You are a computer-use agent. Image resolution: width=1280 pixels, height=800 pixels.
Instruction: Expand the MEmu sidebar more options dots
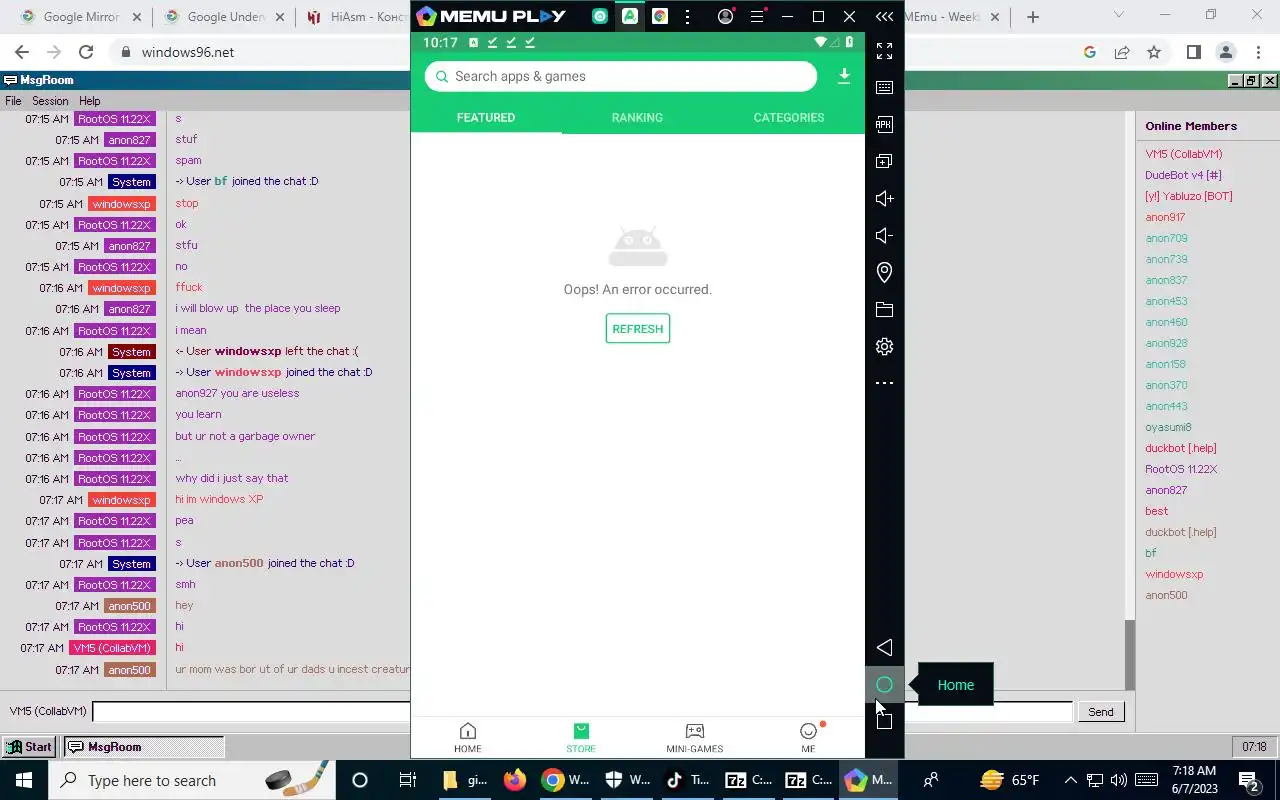[x=884, y=383]
